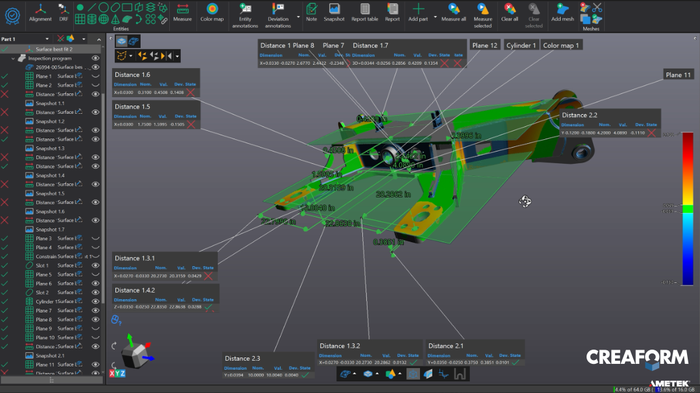Create a sphere entity
The width and height of the screenshot is (700, 393).
coord(103,19)
